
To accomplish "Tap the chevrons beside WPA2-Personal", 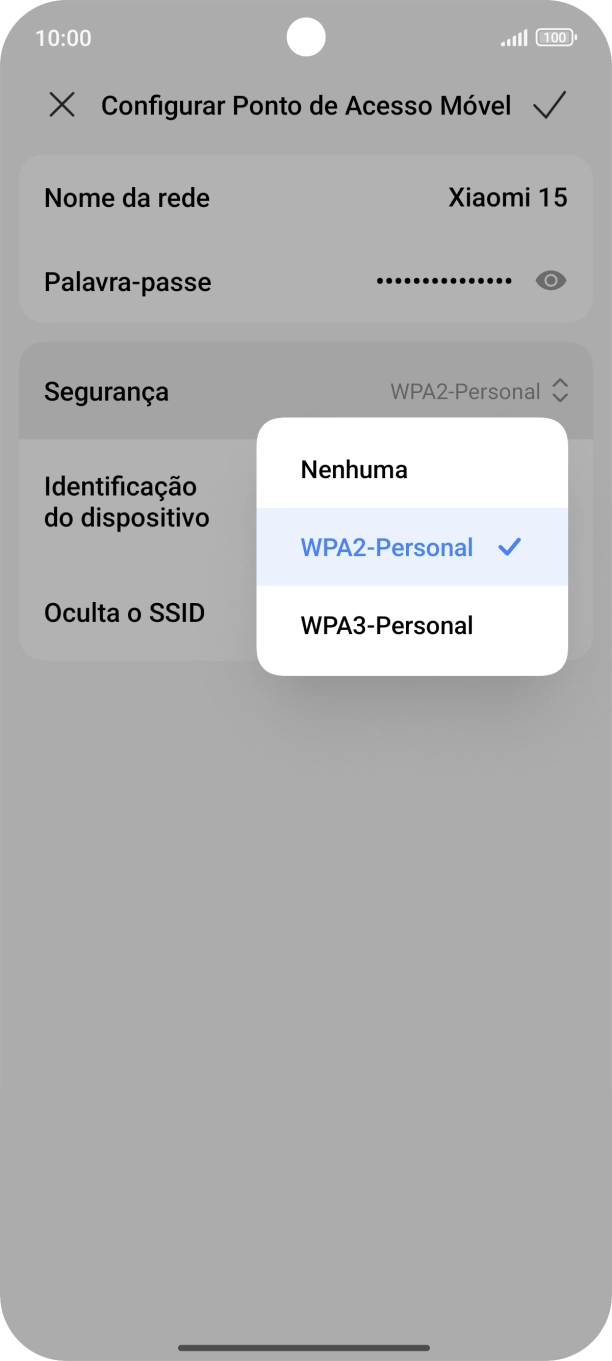I will point(561,391).
